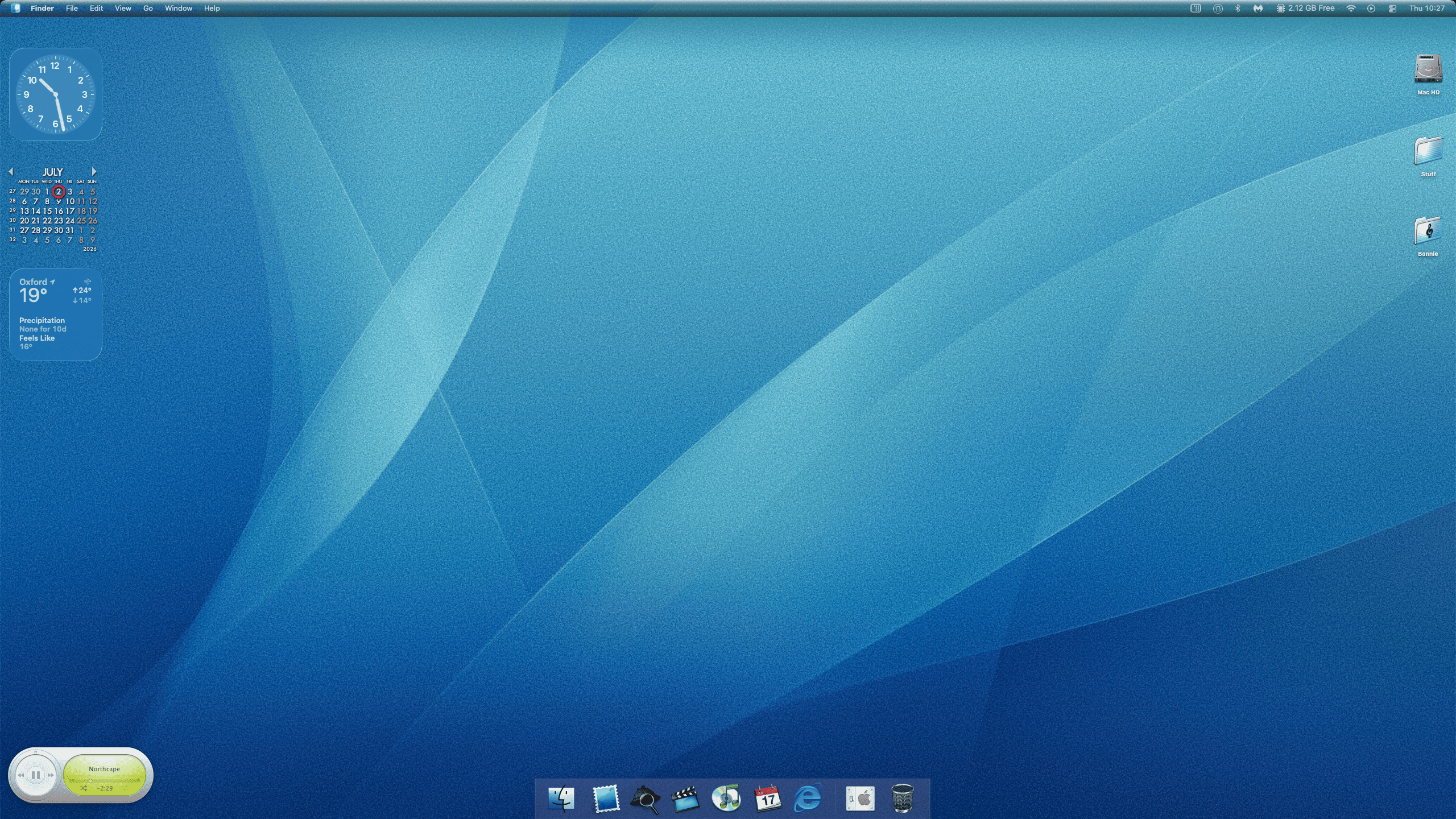Click the -2:29 remaining time
Viewport: 1456px width, 819px height.
[105, 788]
